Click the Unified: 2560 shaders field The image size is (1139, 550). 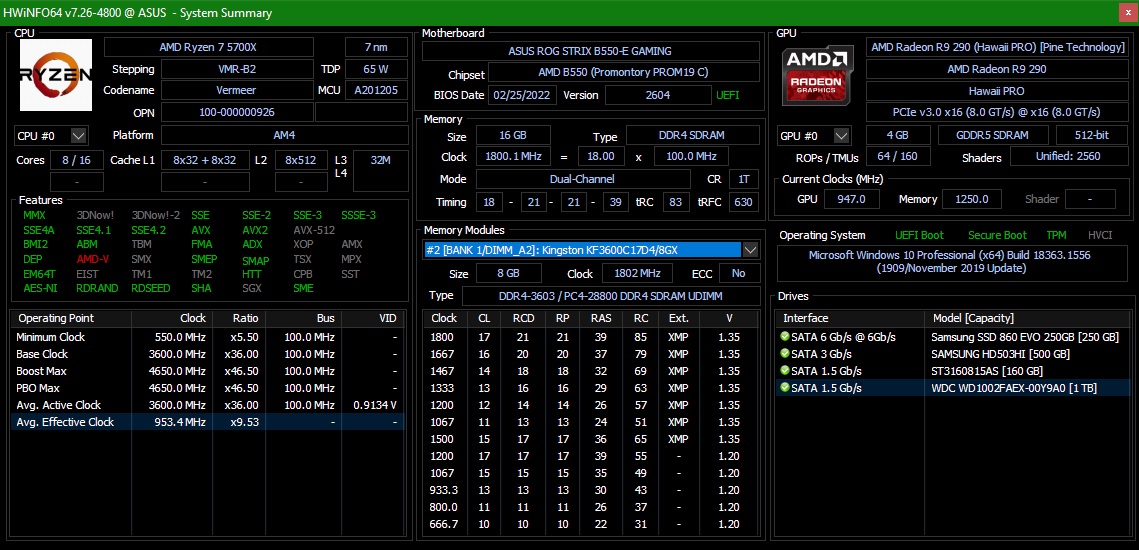coord(1069,157)
